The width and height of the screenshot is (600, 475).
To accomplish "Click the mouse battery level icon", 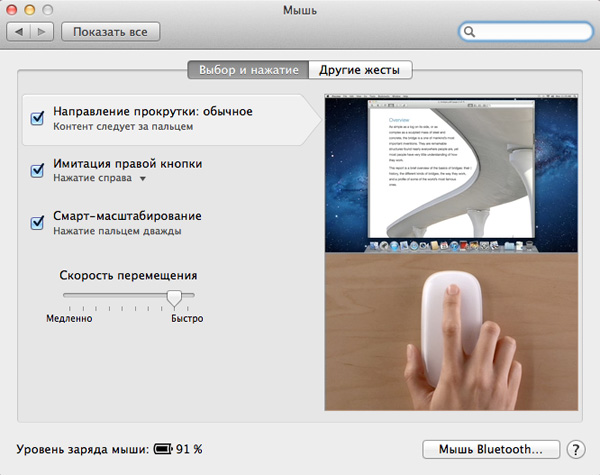I will click(x=162, y=450).
